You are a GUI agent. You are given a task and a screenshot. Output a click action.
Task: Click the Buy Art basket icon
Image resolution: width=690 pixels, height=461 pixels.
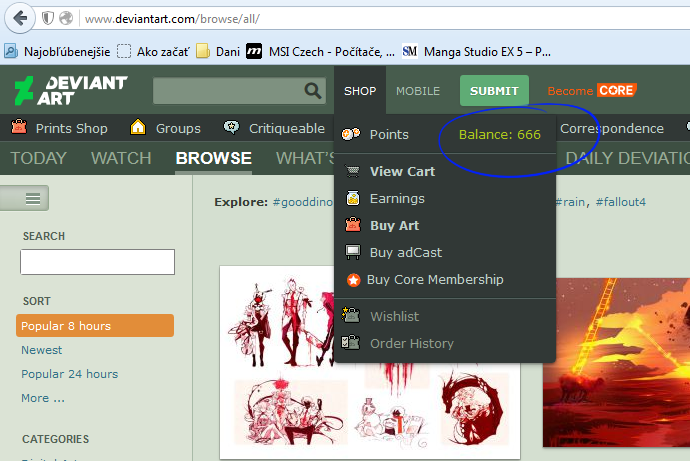[x=353, y=225]
